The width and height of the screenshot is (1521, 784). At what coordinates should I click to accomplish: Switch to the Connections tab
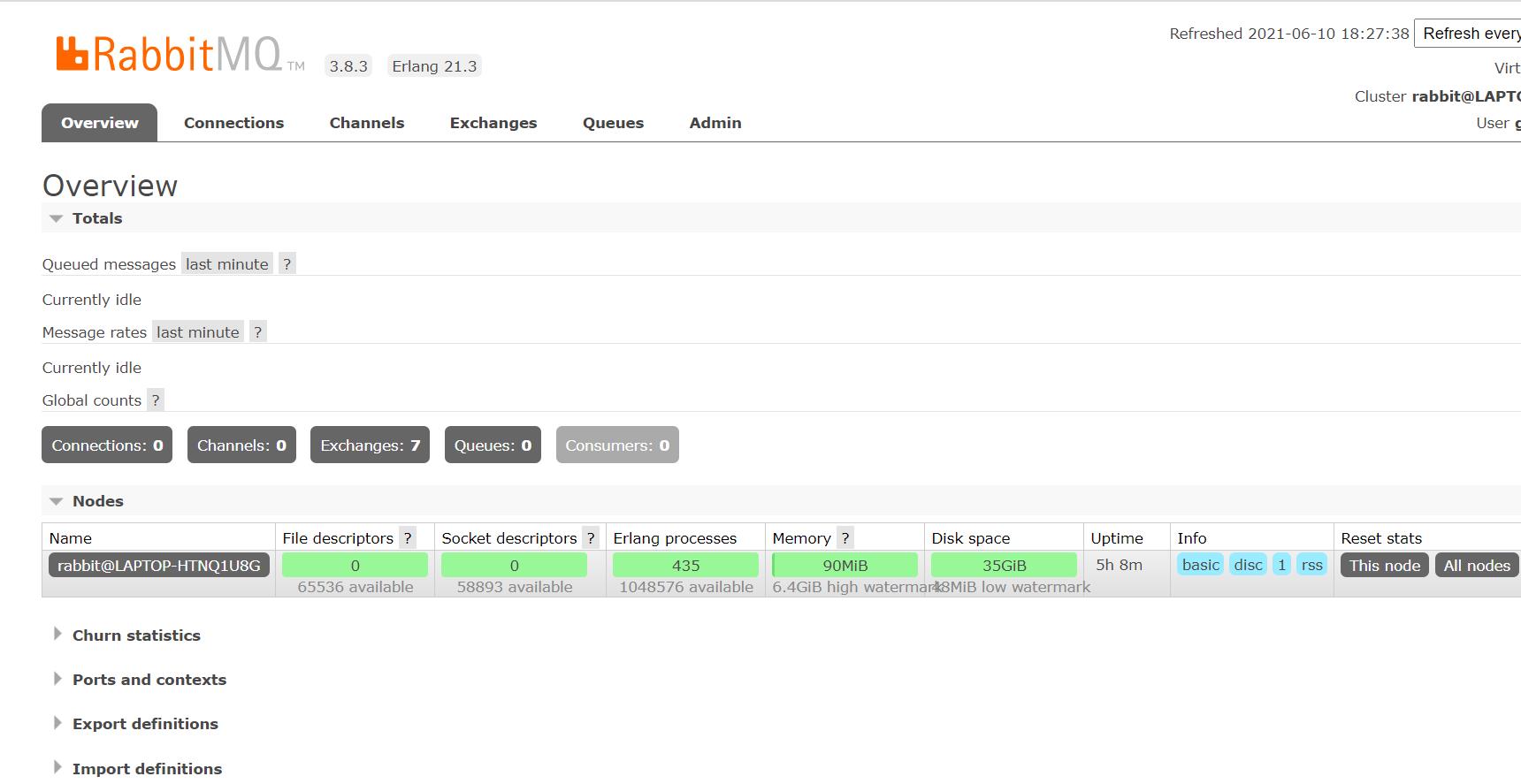(233, 123)
